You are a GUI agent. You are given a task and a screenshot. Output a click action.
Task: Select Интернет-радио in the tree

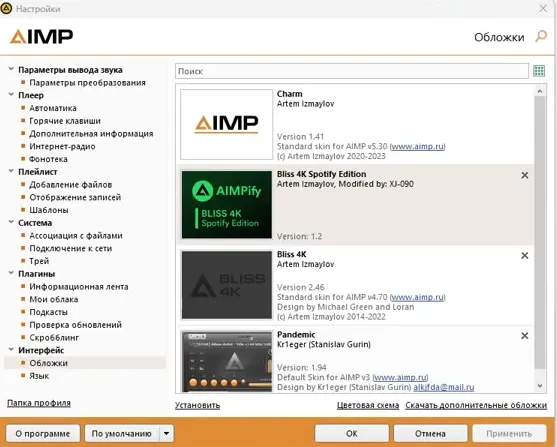coord(62,146)
